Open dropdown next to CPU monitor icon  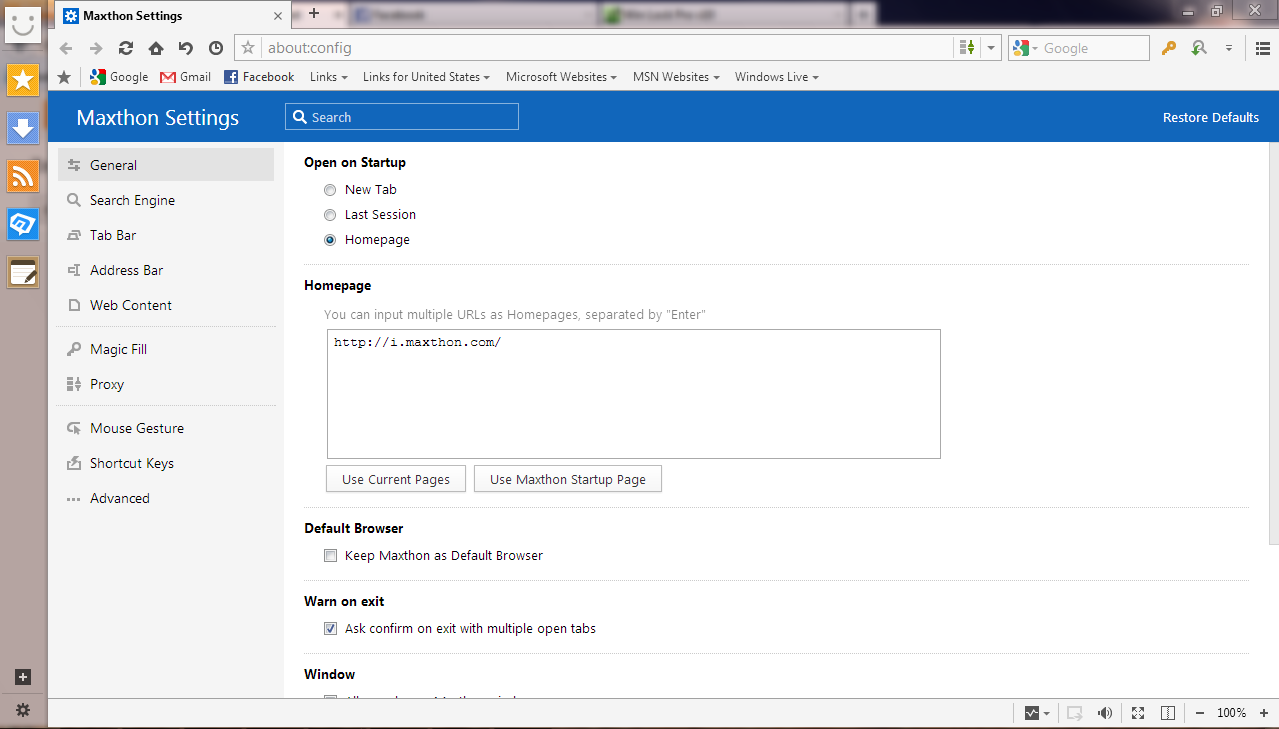tap(1047, 714)
